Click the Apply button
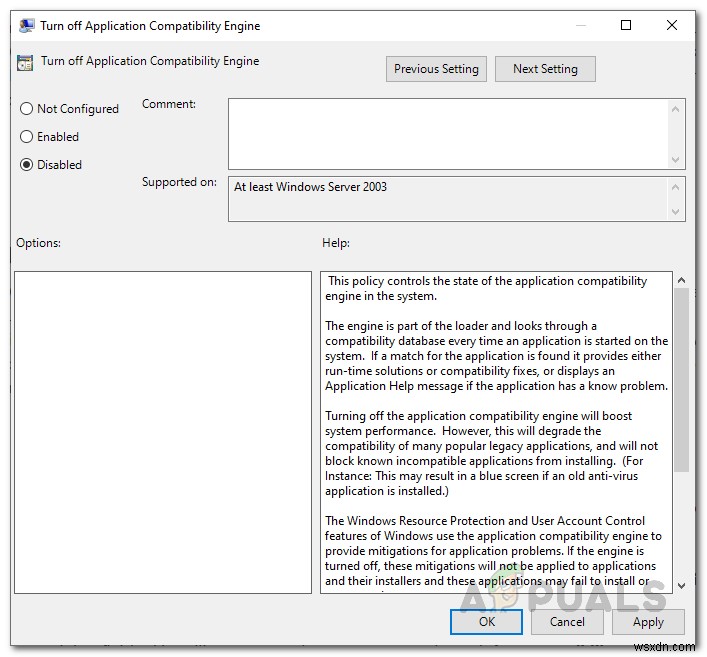Viewport: 707px width, 657px height. [648, 622]
